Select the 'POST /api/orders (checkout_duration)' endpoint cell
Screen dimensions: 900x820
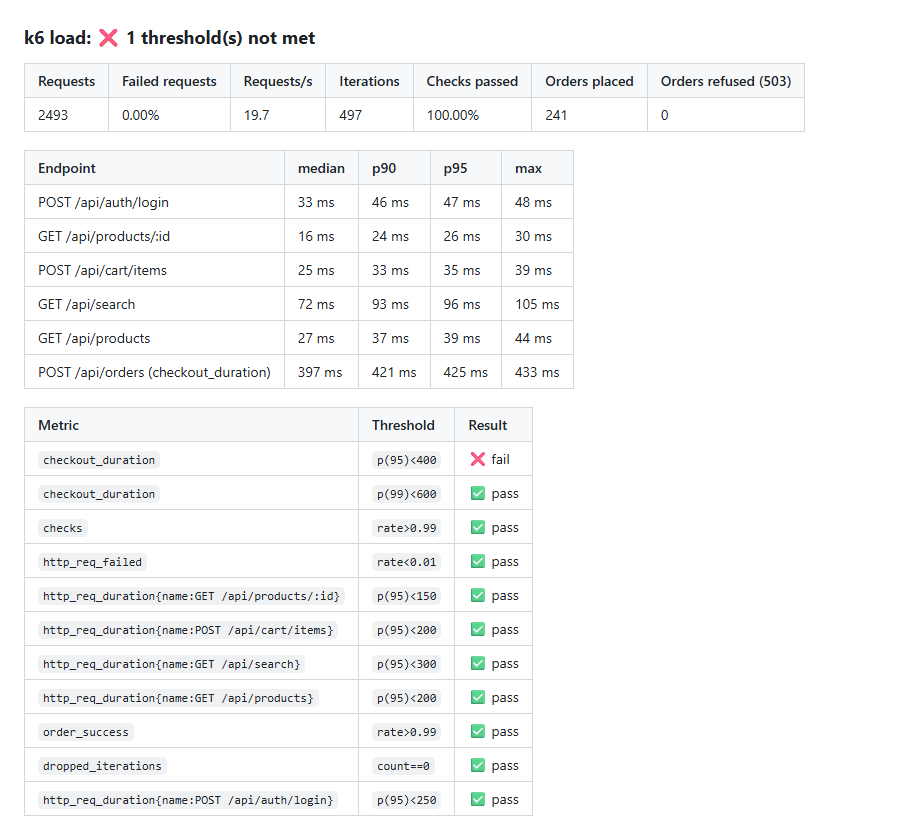pos(154,372)
